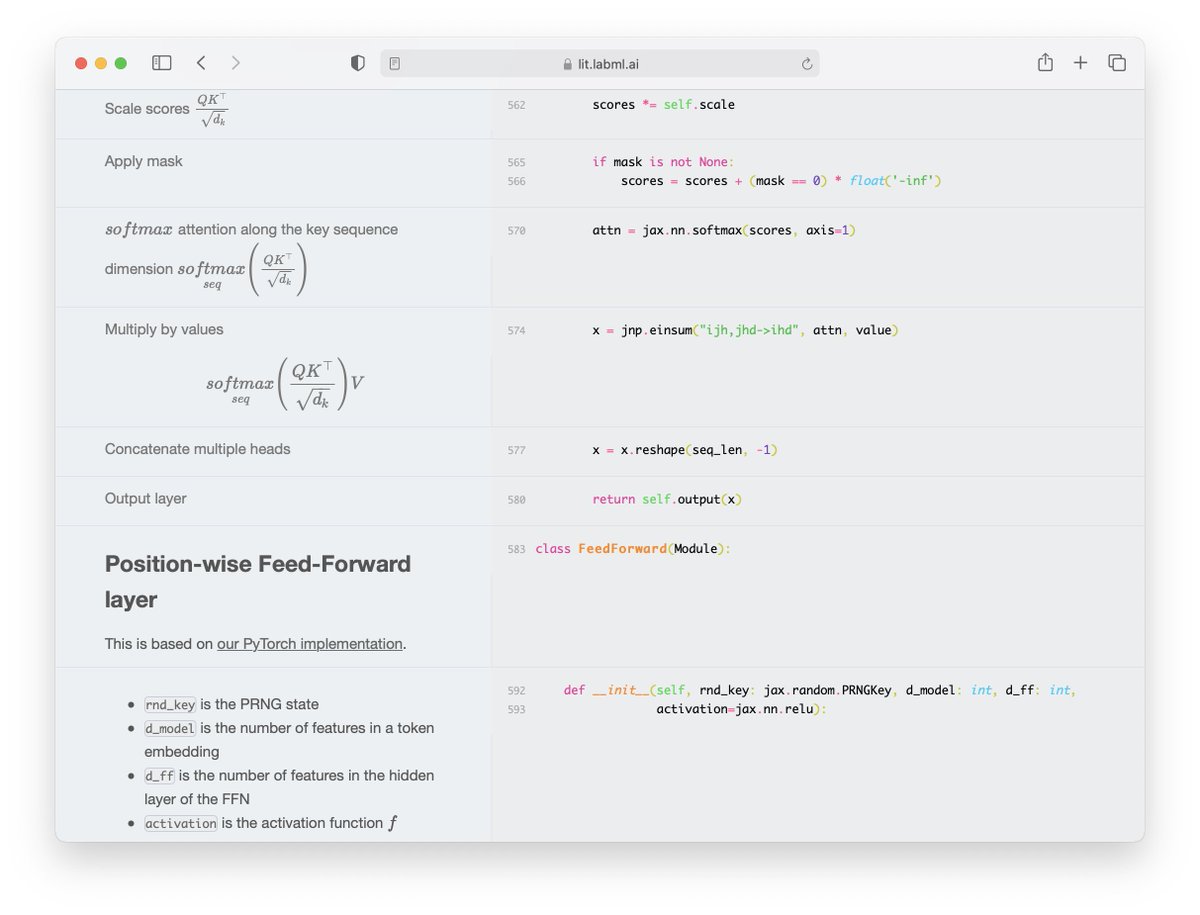Toggle the Safari sidebar icon
The image size is (1200, 915).
click(161, 63)
